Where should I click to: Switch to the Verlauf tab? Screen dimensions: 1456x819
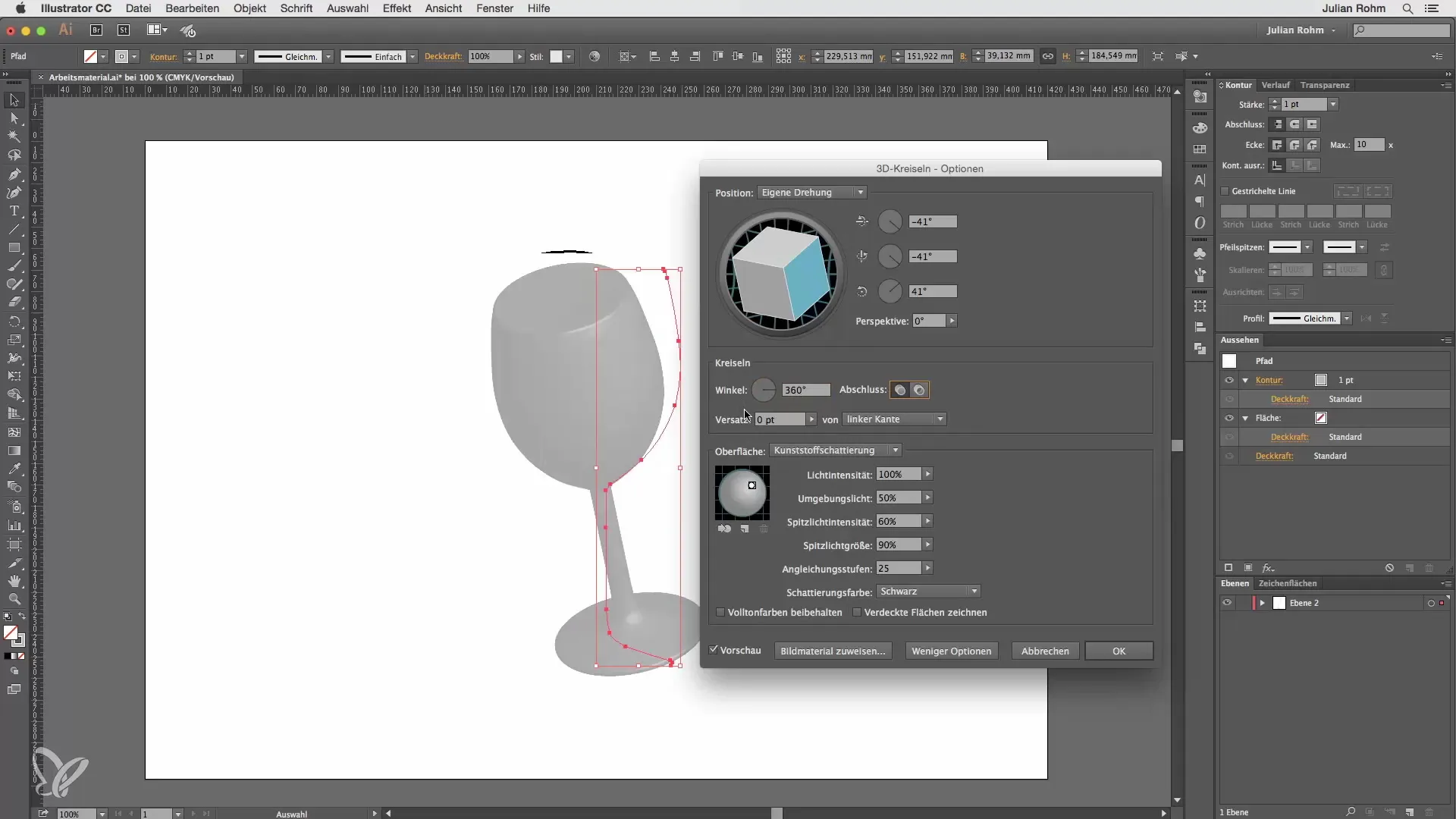point(1276,85)
